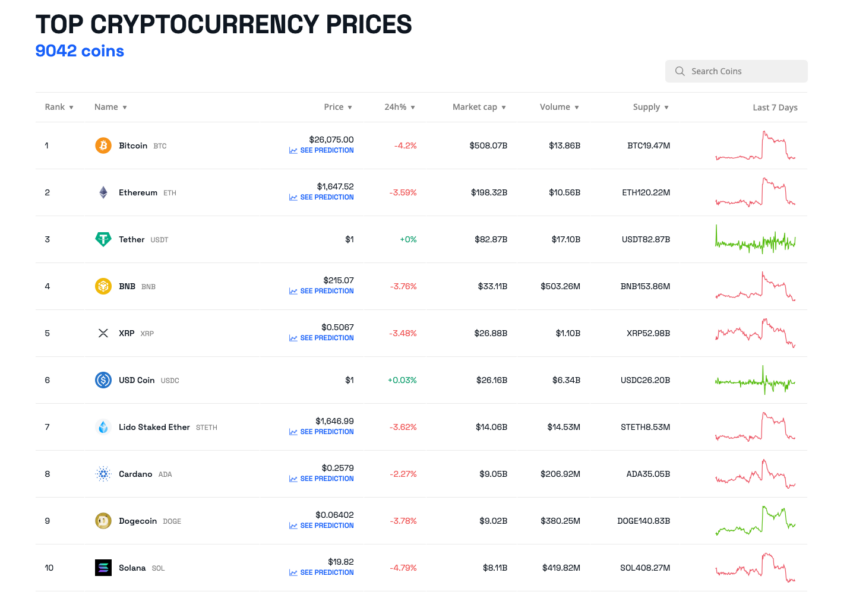Click the magnifying glass in Search Coins
This screenshot has height=595, width=850.
click(x=682, y=71)
